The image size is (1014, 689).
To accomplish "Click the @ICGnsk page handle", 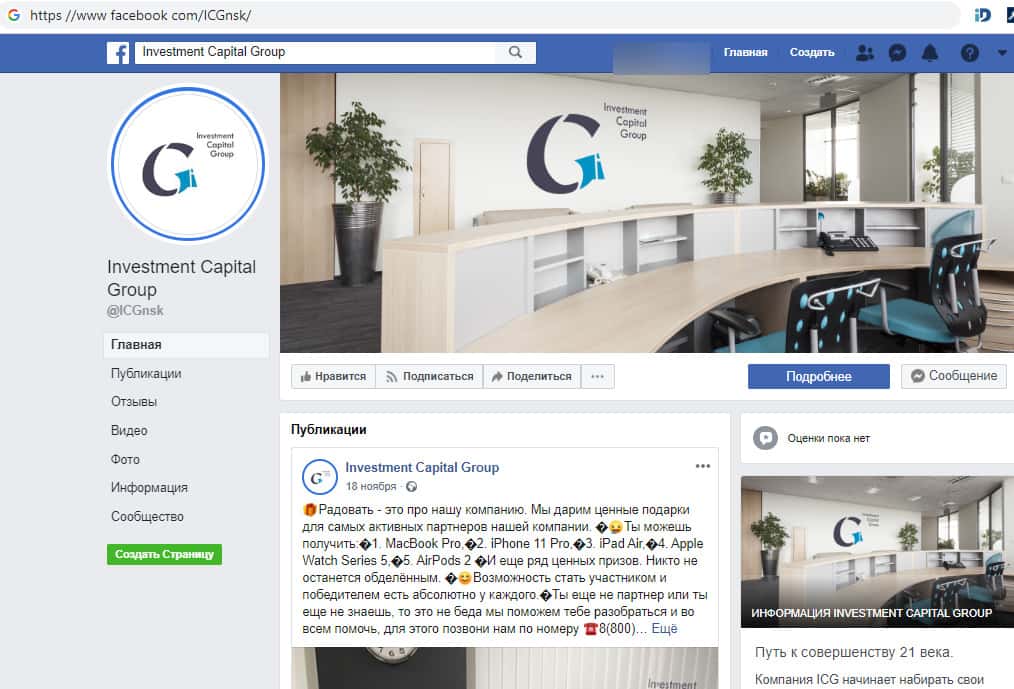I will [135, 311].
